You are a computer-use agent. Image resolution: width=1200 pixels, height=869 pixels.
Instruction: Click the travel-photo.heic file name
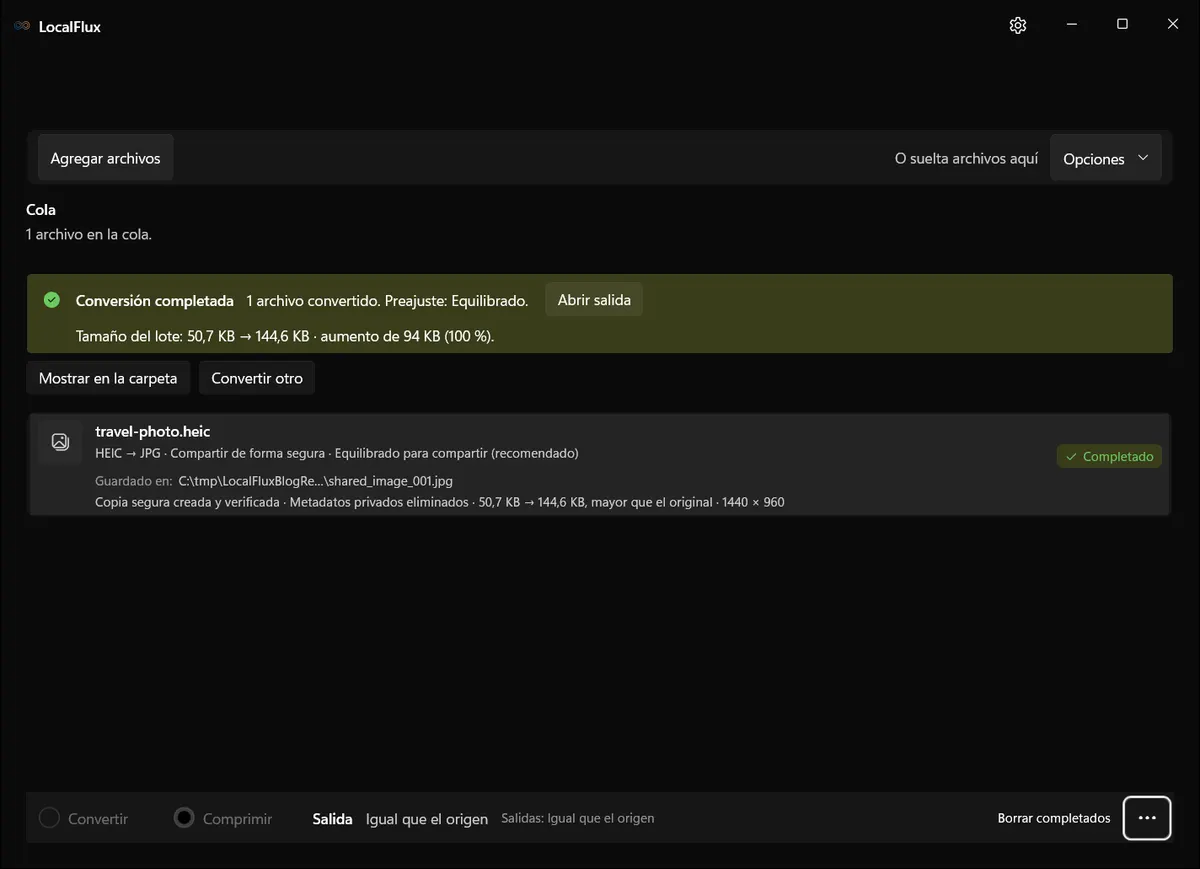pyautogui.click(x=153, y=431)
